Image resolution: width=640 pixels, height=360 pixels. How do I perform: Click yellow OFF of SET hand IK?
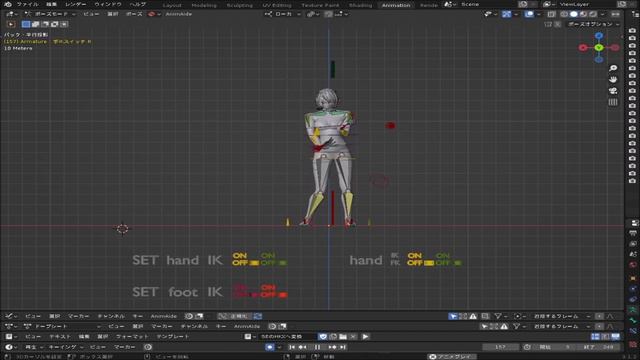pos(240,263)
